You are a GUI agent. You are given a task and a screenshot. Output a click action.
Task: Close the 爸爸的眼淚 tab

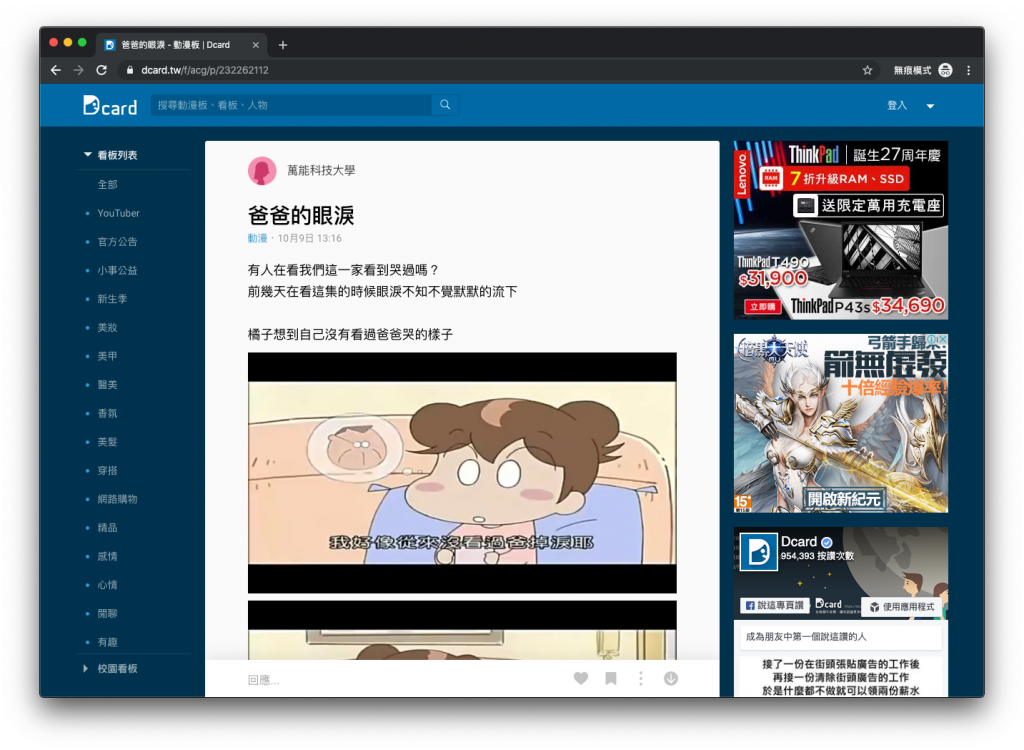(x=255, y=45)
